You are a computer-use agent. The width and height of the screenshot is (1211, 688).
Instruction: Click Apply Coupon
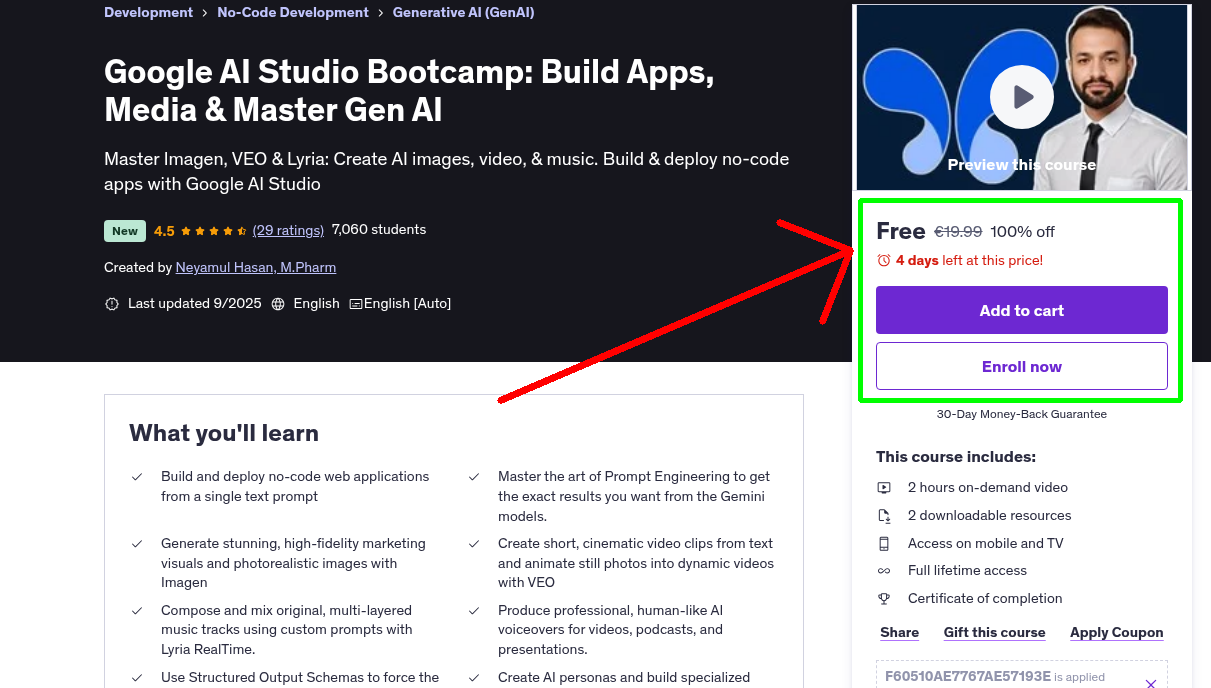[1116, 633]
